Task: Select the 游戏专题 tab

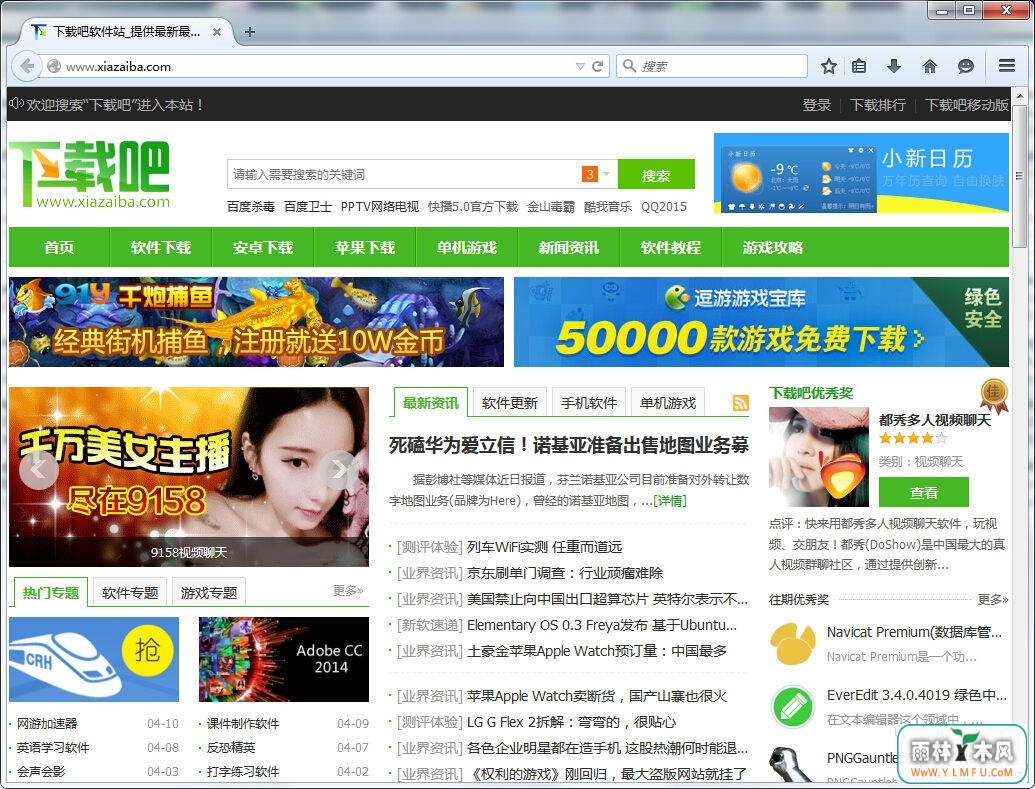Action: point(209,593)
